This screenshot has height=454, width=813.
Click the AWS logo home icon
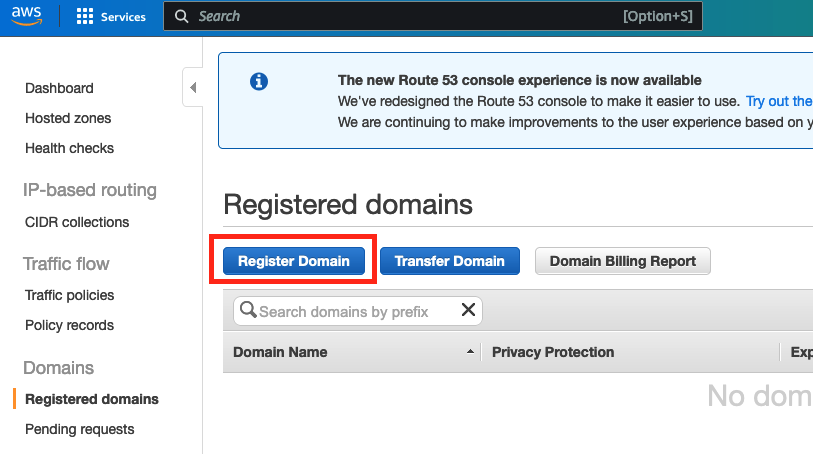click(26, 16)
